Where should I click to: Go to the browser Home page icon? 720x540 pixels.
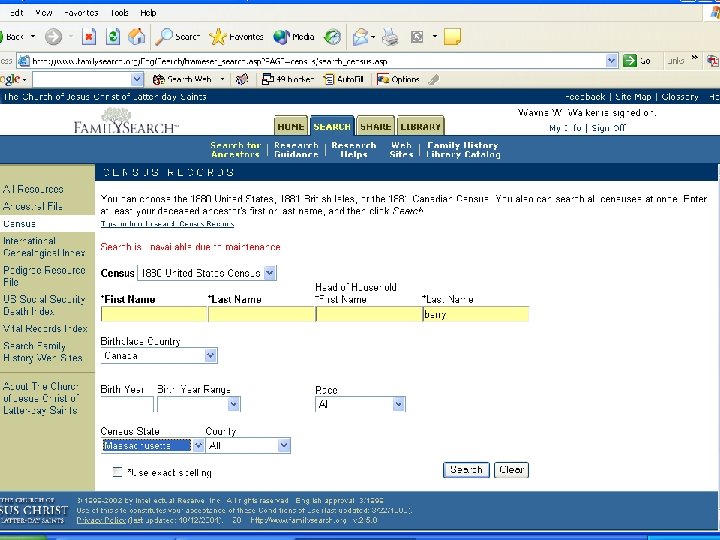click(136, 37)
